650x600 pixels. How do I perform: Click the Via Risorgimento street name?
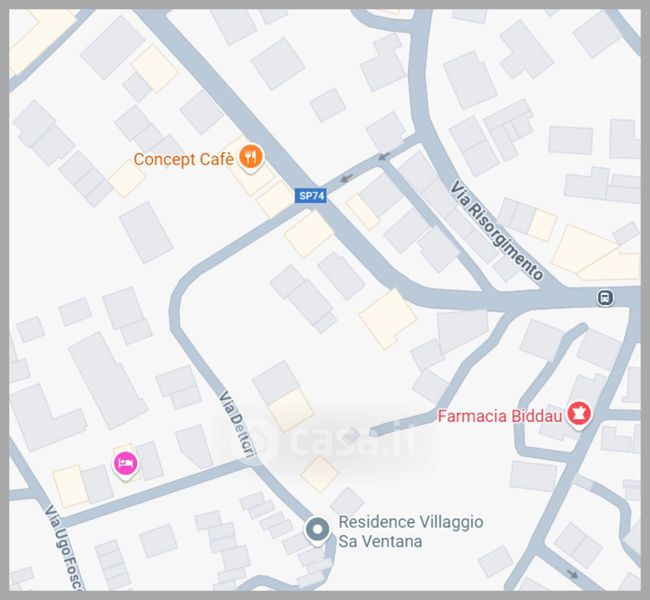click(496, 231)
